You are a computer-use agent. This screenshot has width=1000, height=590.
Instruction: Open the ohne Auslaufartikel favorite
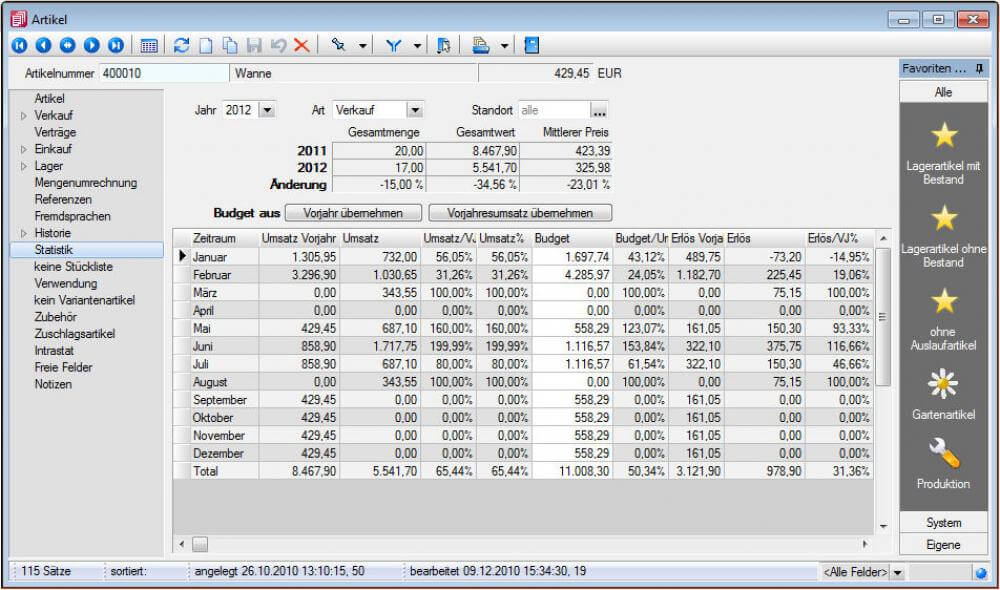[943, 319]
